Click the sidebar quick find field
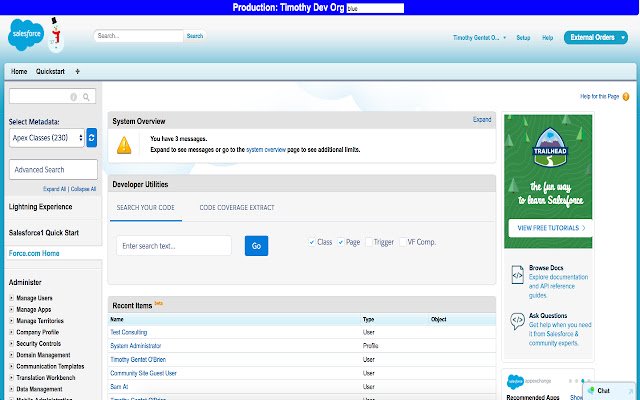The image size is (640, 400). pyautogui.click(x=52, y=96)
